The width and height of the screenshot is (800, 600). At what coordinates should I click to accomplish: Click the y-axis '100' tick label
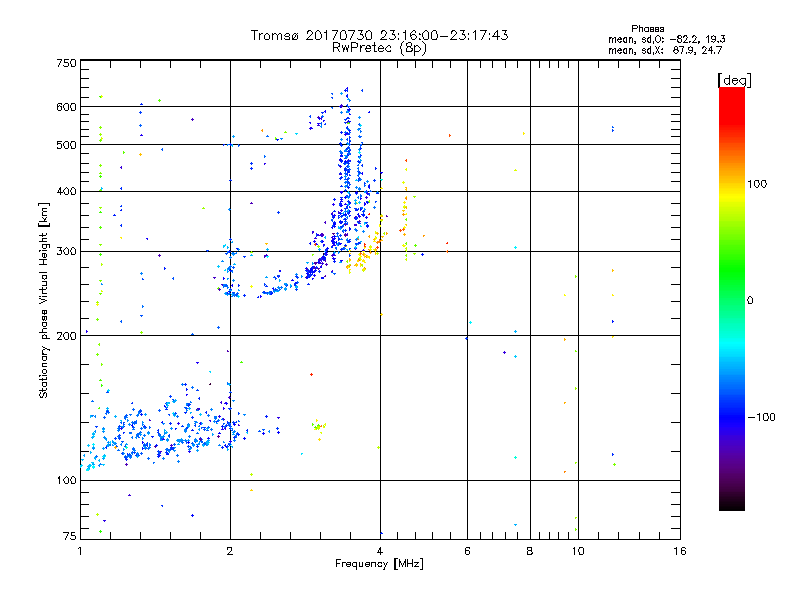coord(66,481)
